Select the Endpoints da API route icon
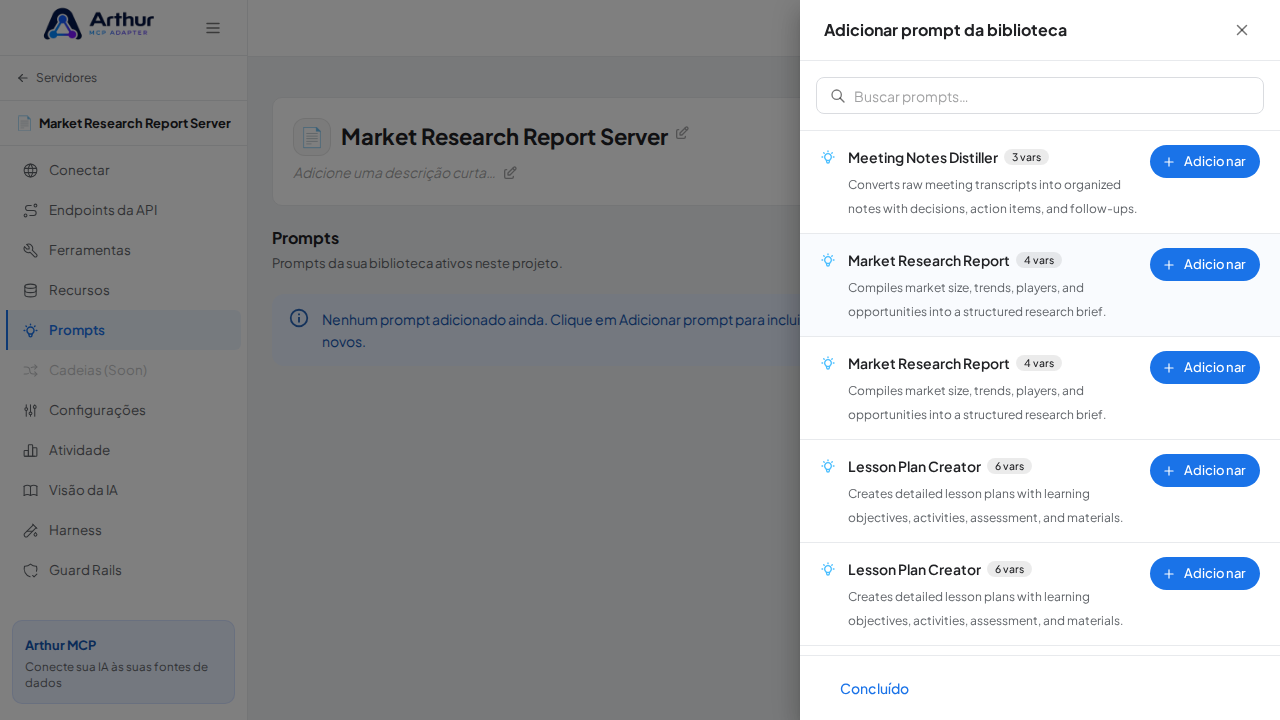 (x=30, y=210)
